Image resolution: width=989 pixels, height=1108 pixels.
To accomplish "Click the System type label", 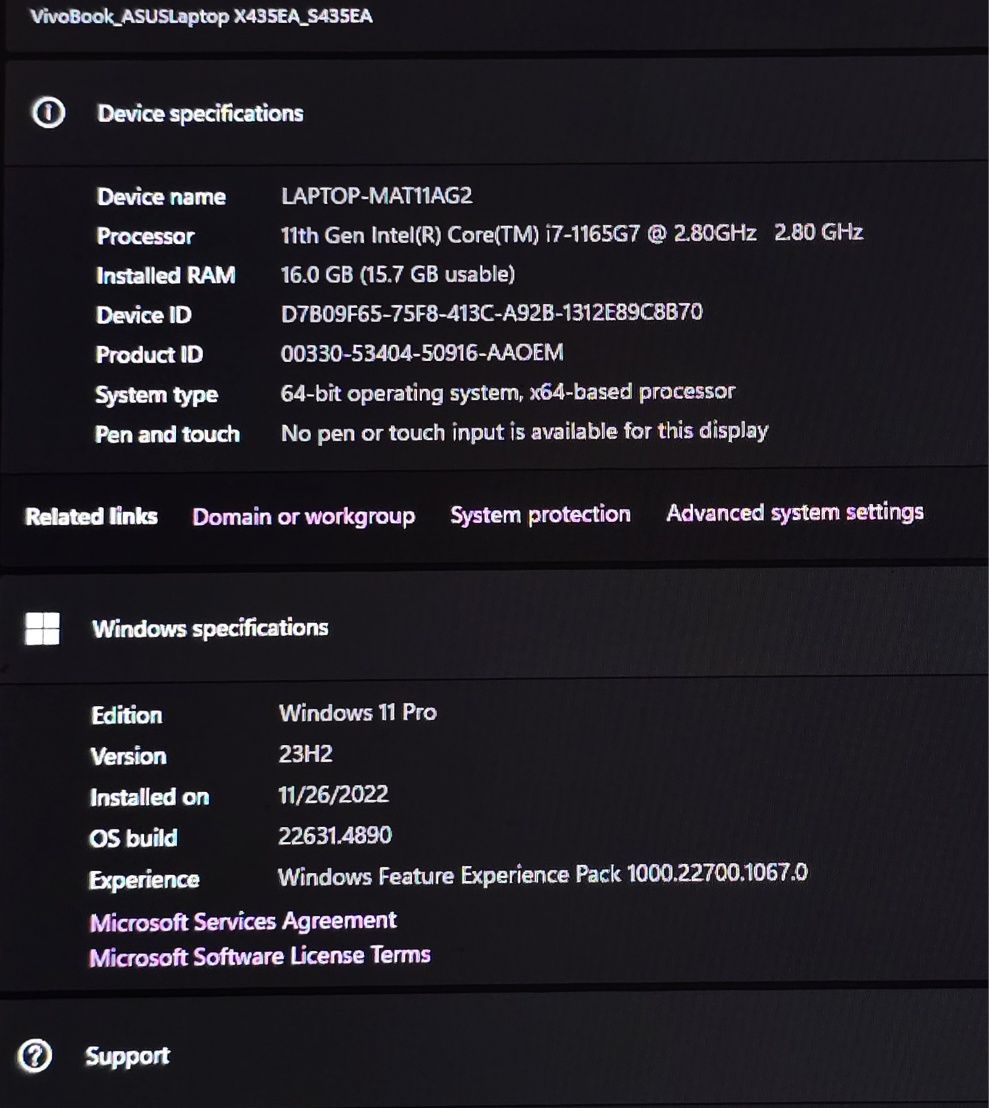I will point(156,395).
